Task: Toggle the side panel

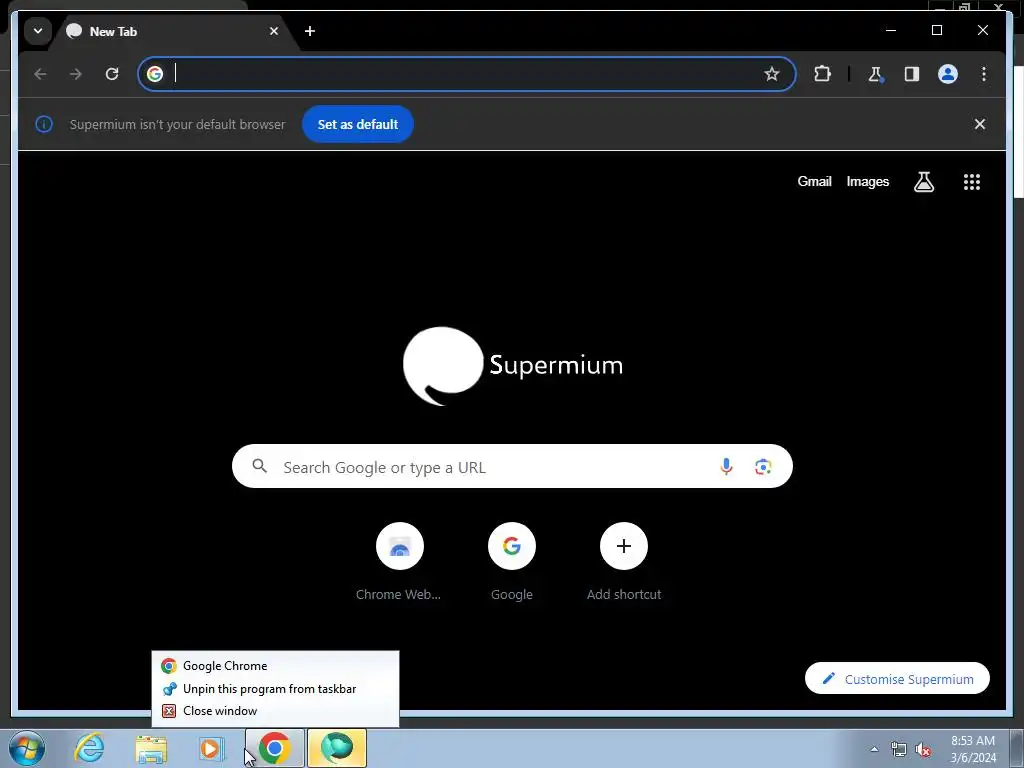Action: point(912,74)
